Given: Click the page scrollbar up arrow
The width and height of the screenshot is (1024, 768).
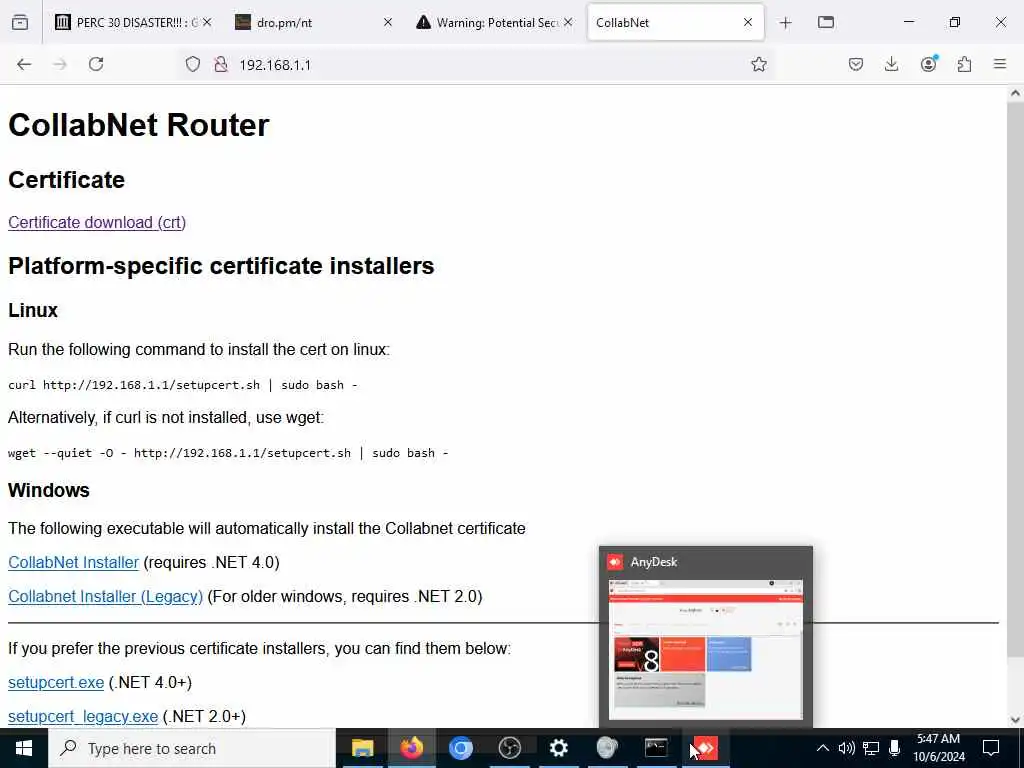Looking at the screenshot, I should [1015, 93].
